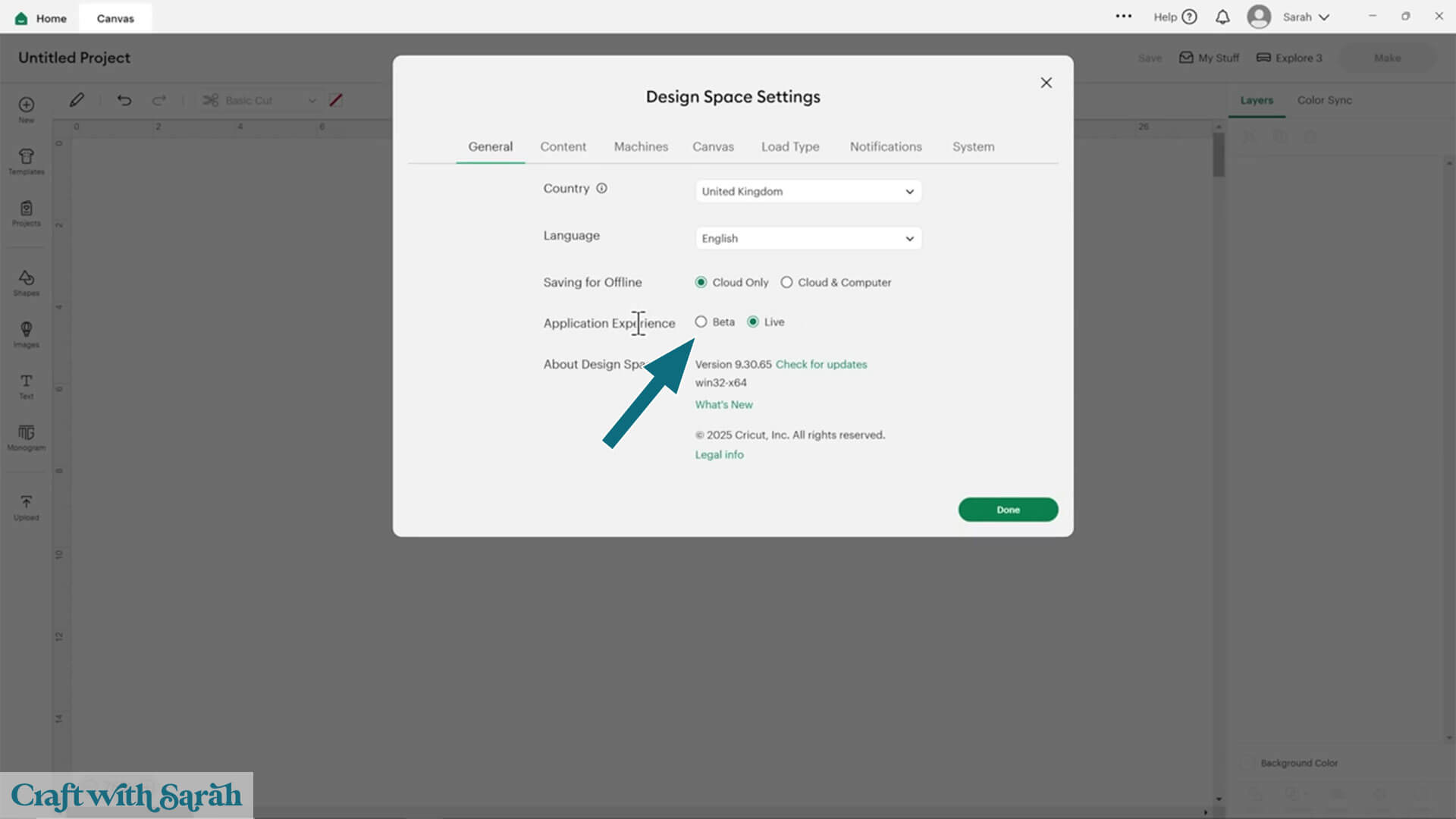Click the red pen color swatch
Viewport: 1456px width, 819px height.
(336, 100)
